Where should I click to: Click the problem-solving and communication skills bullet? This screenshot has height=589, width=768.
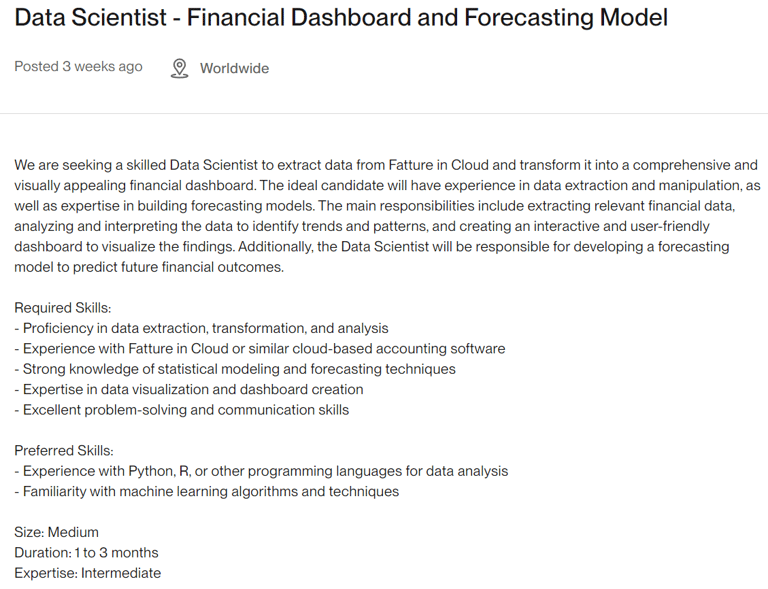(182, 410)
